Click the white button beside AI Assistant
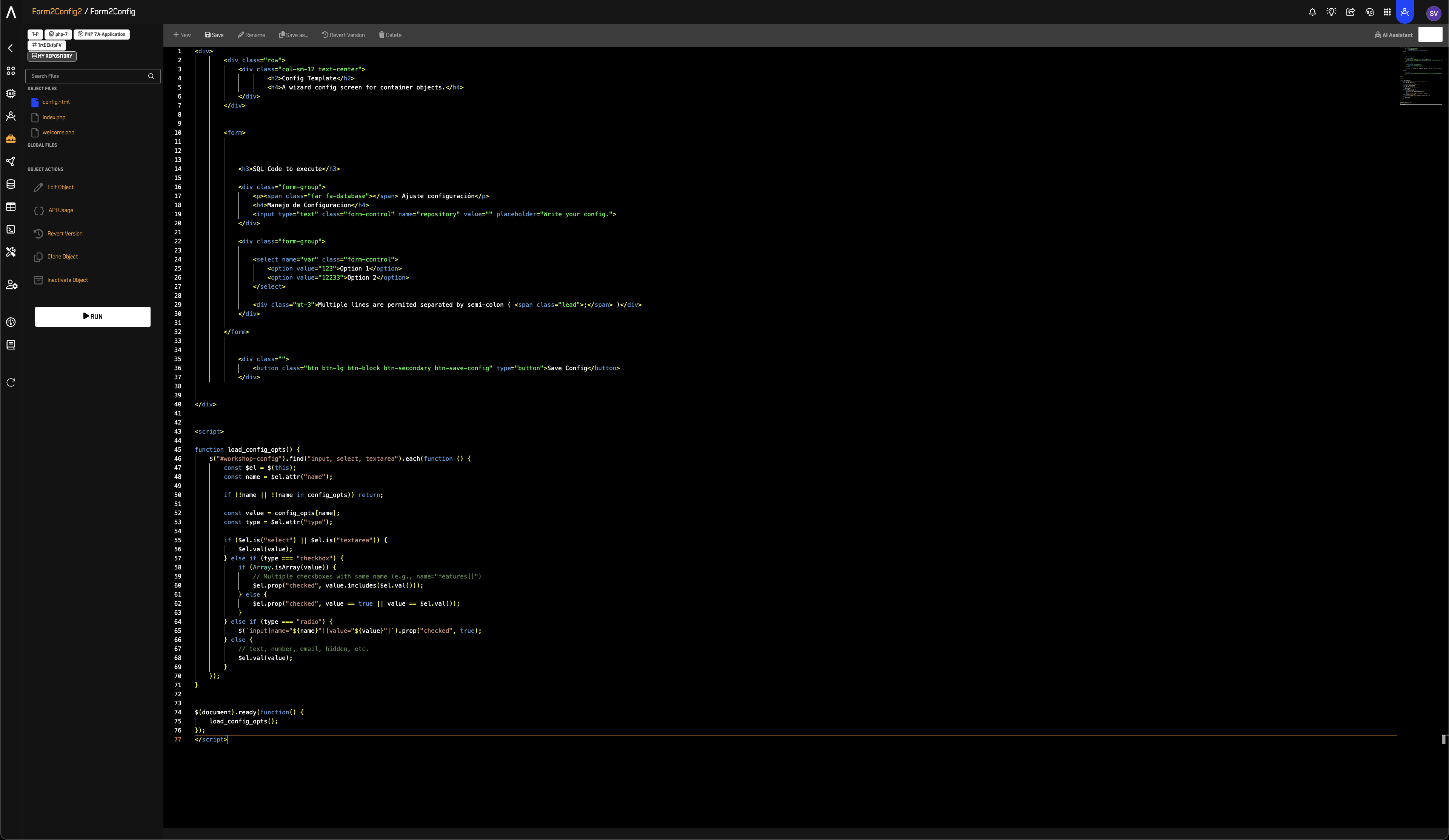This screenshot has width=1449, height=840. pos(1430,34)
